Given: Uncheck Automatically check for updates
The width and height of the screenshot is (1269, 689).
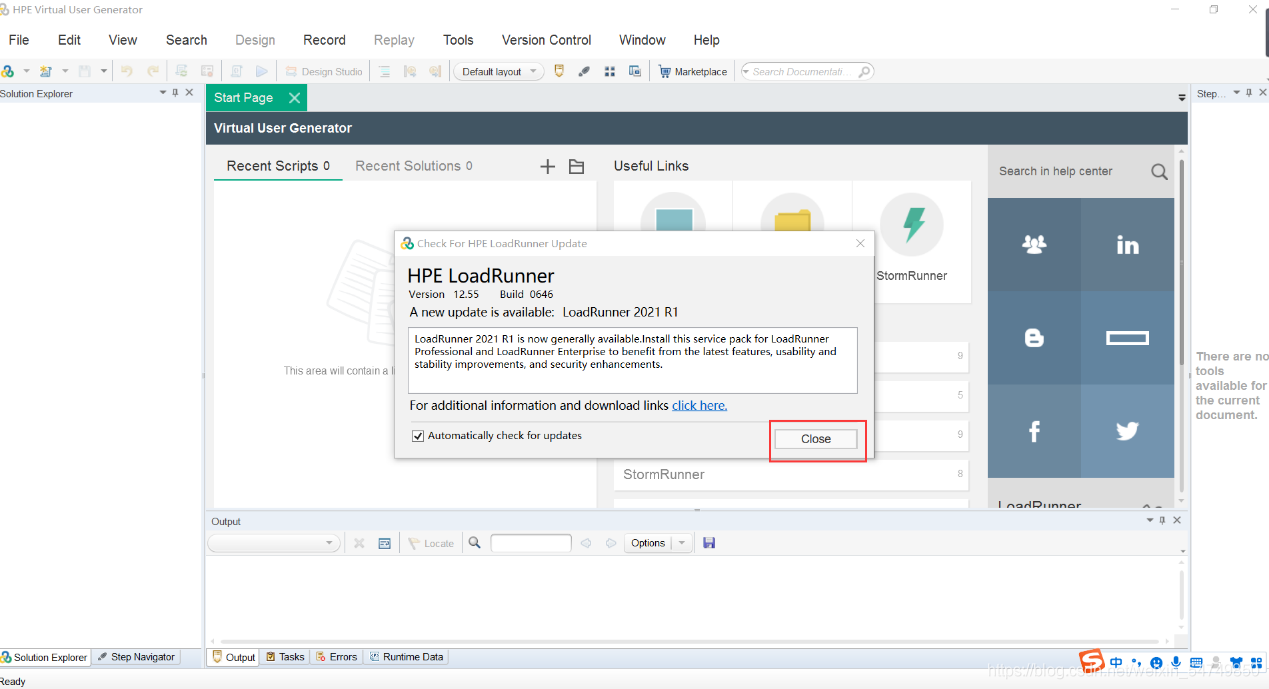Looking at the screenshot, I should (x=418, y=436).
